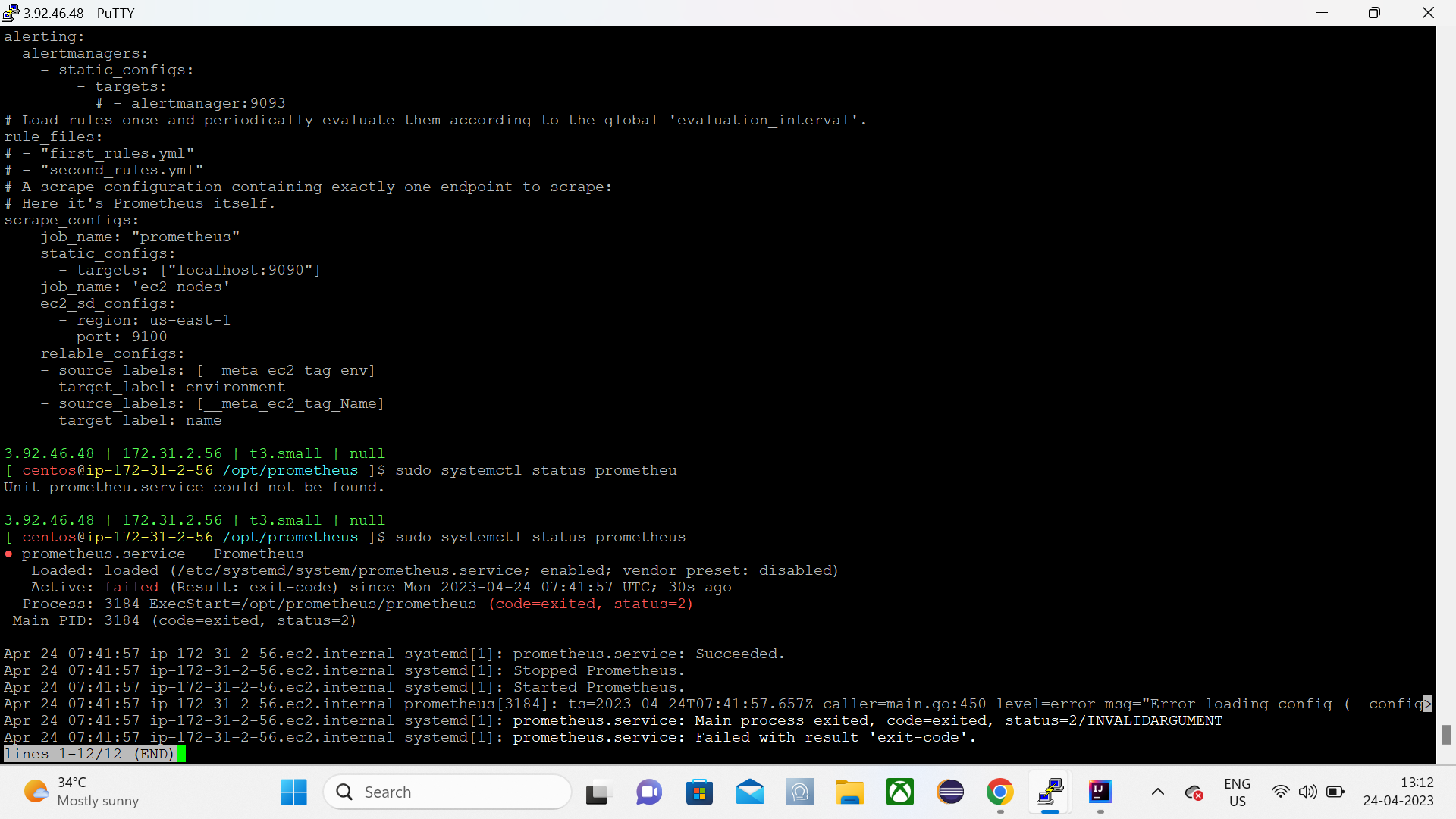
Task: Open the Windows Start menu
Action: (x=293, y=792)
